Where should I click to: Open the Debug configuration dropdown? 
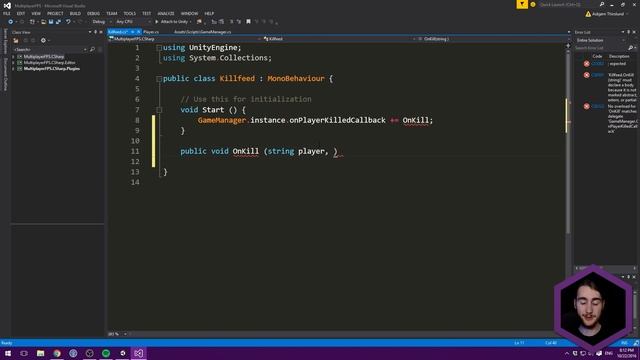click(101, 22)
